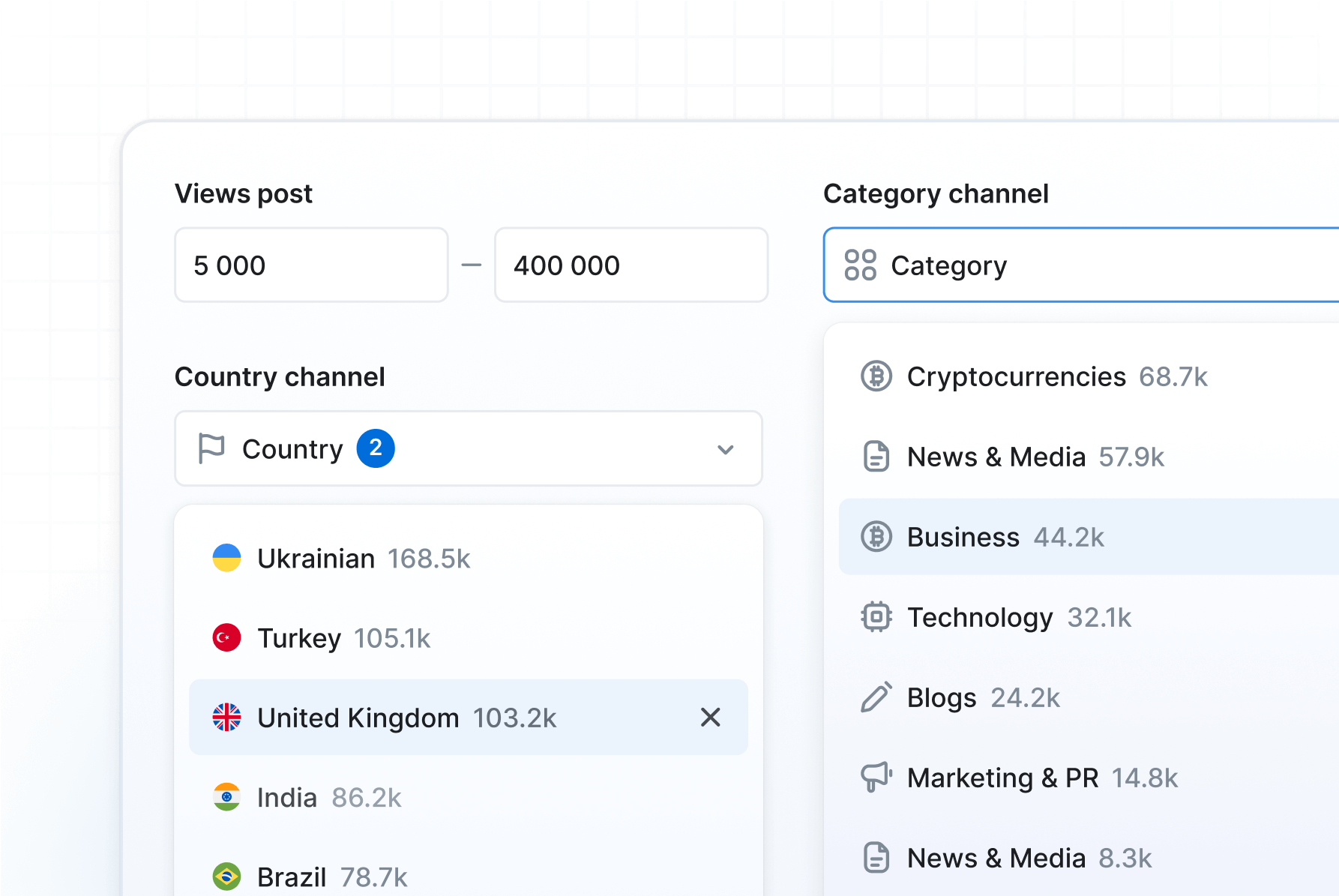The height and width of the screenshot is (896, 1339).
Task: Open the Category dropdown field
Action: (1080, 265)
